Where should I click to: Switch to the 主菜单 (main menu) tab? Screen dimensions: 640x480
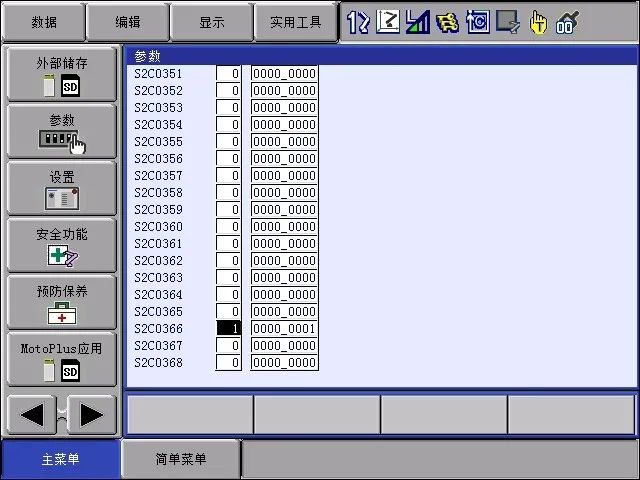pyautogui.click(x=60, y=460)
